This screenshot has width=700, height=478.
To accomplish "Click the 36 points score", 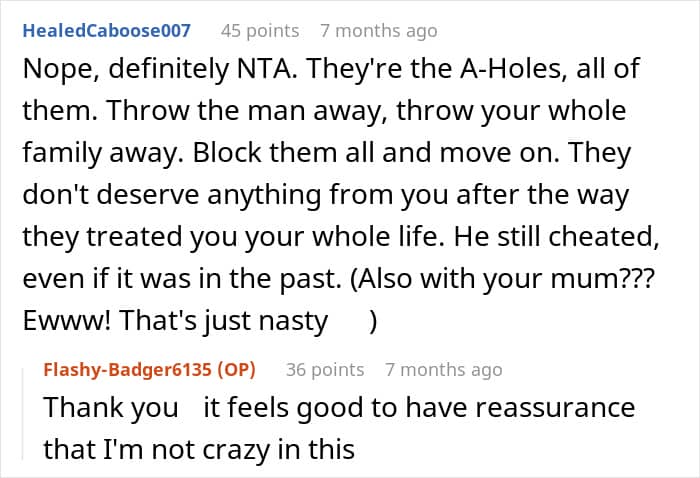I will point(325,369).
